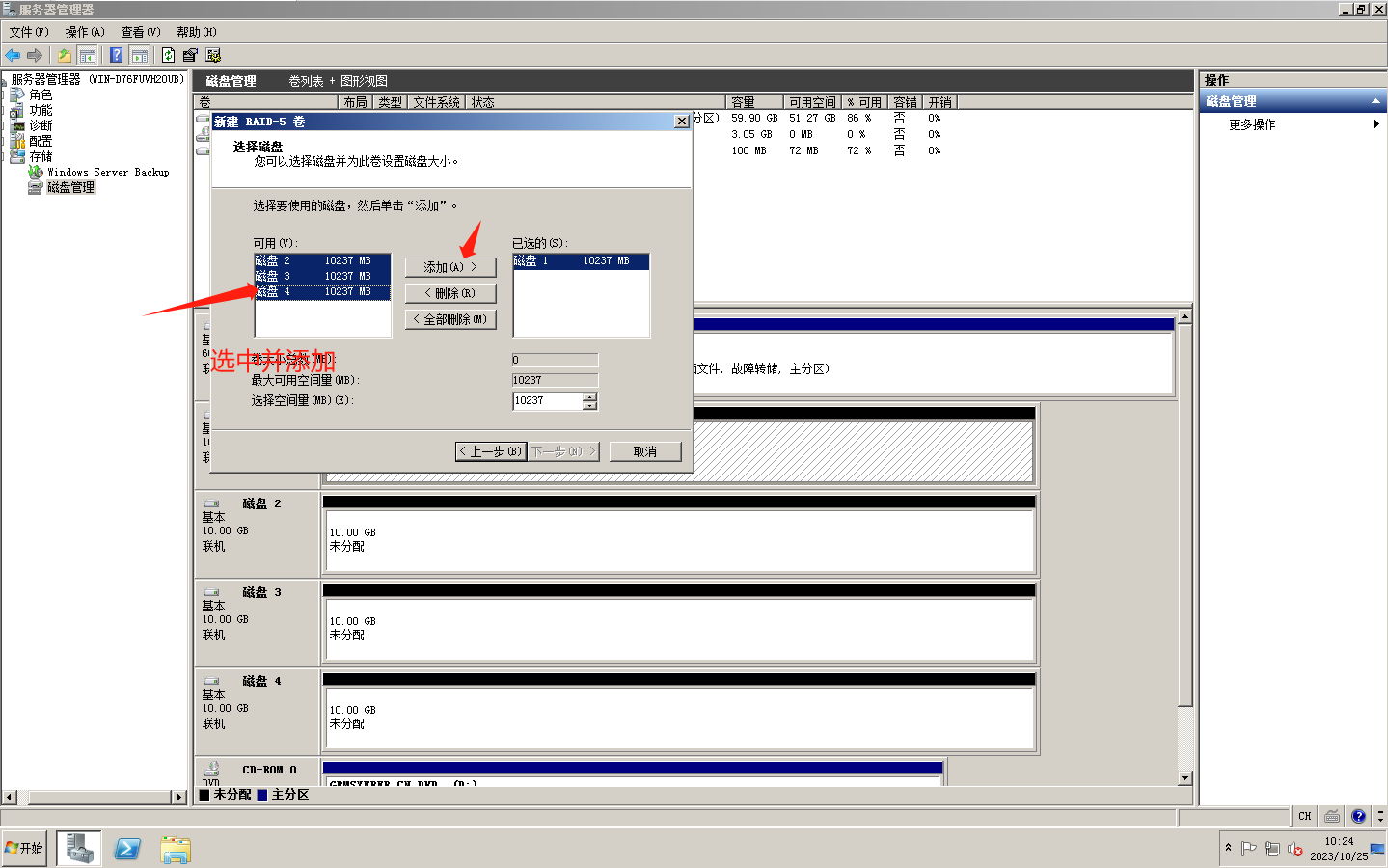Select 角色 in the console tree
Viewport: 1388px width, 868px height.
coord(41,95)
